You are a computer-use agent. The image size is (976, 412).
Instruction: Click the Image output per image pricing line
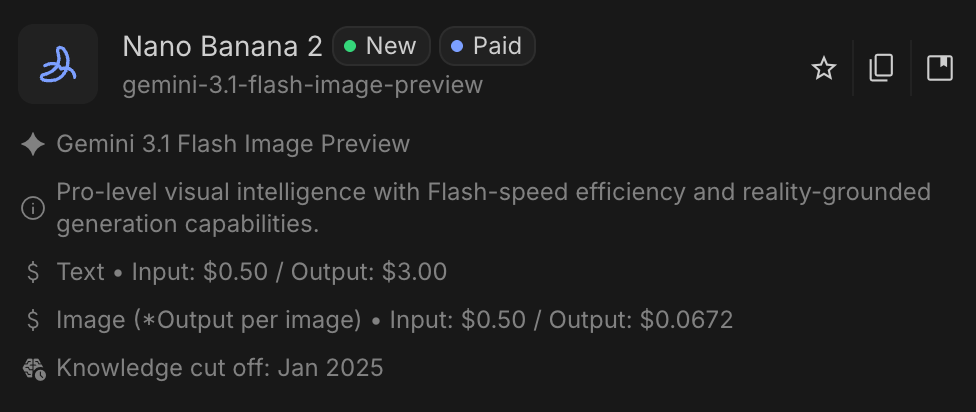pos(394,320)
